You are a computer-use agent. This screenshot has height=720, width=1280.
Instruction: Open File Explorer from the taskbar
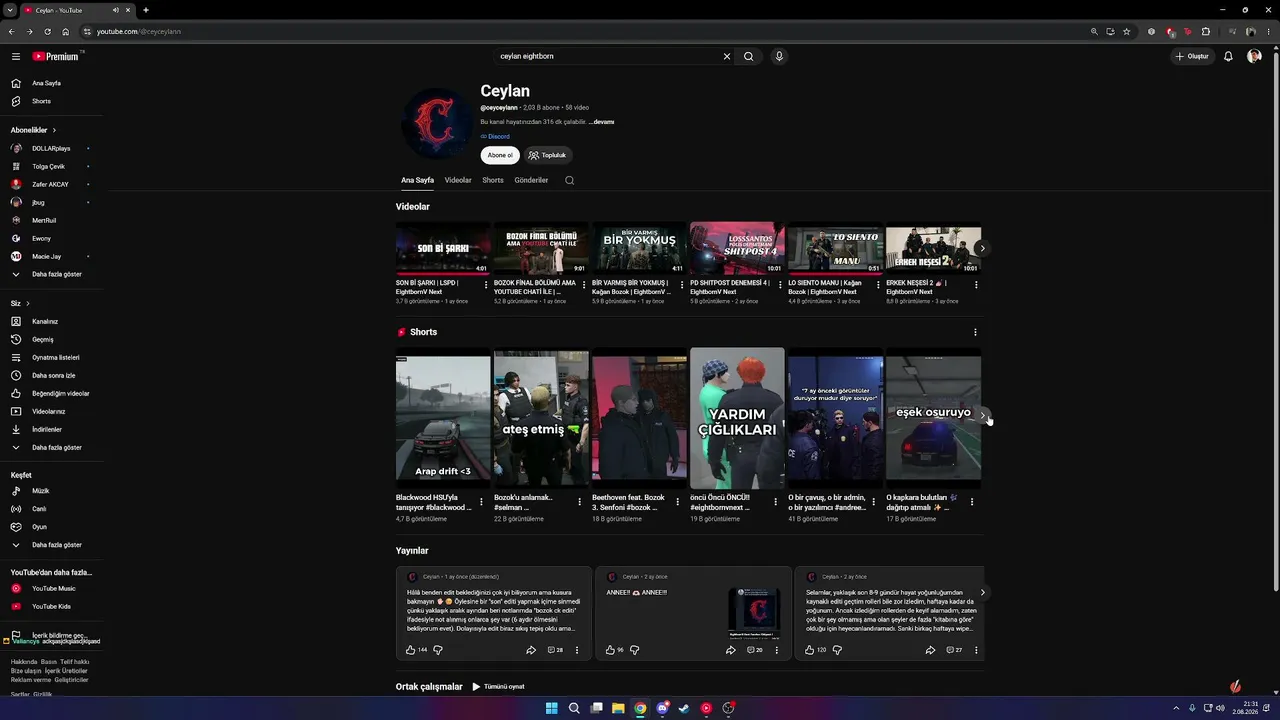tap(618, 708)
